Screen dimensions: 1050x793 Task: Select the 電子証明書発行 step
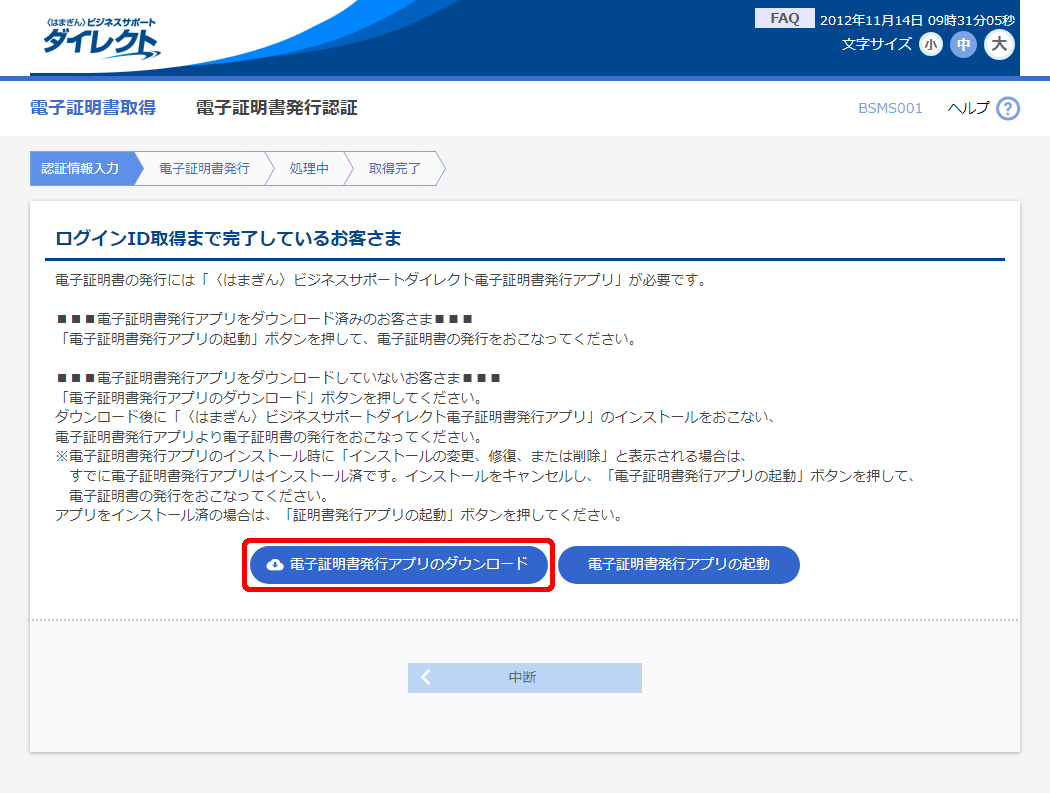coord(204,169)
